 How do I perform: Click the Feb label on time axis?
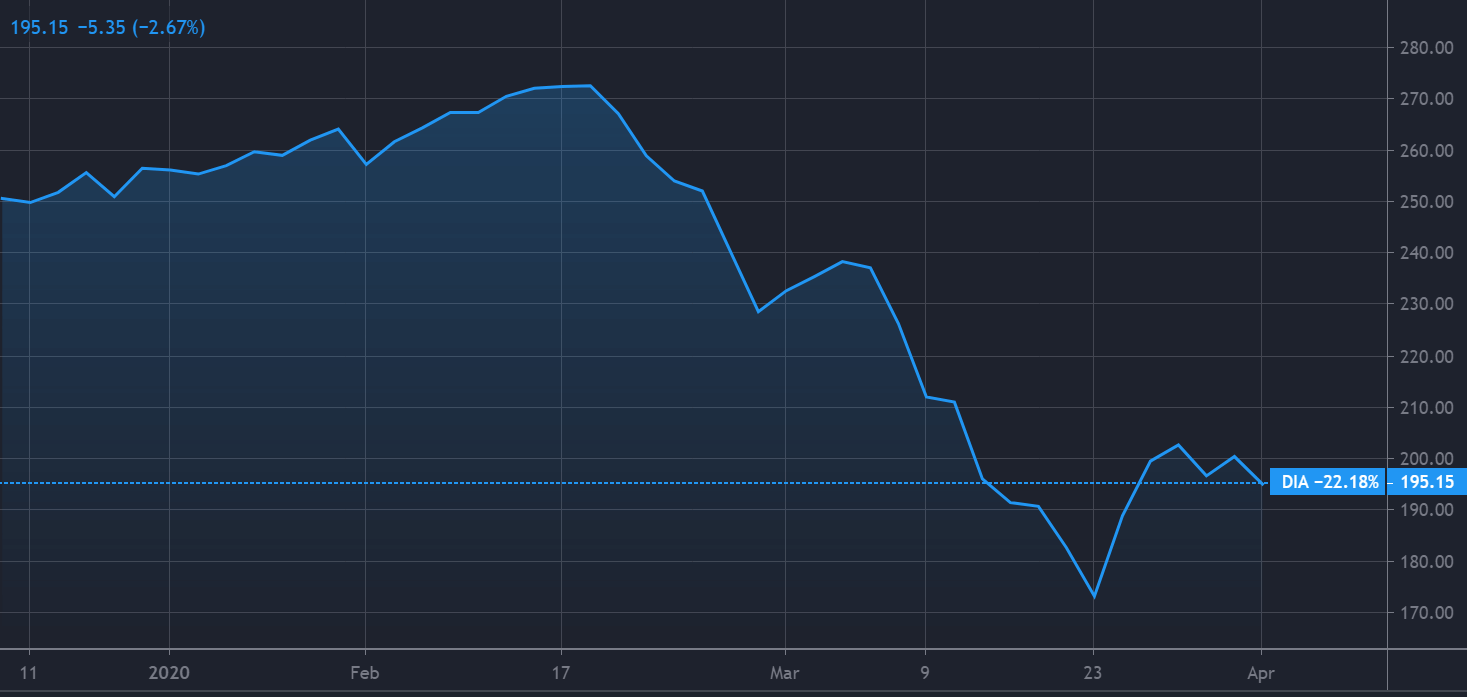click(365, 674)
